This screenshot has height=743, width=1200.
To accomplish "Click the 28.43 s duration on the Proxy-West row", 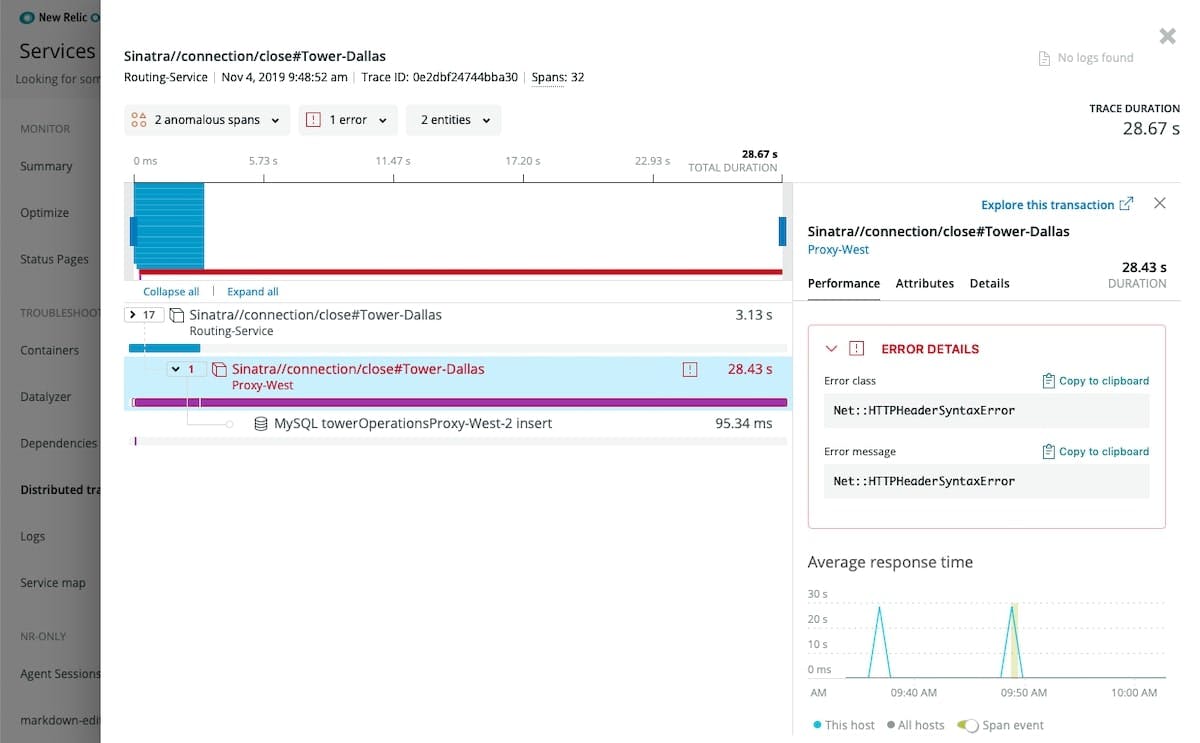I will (x=750, y=369).
